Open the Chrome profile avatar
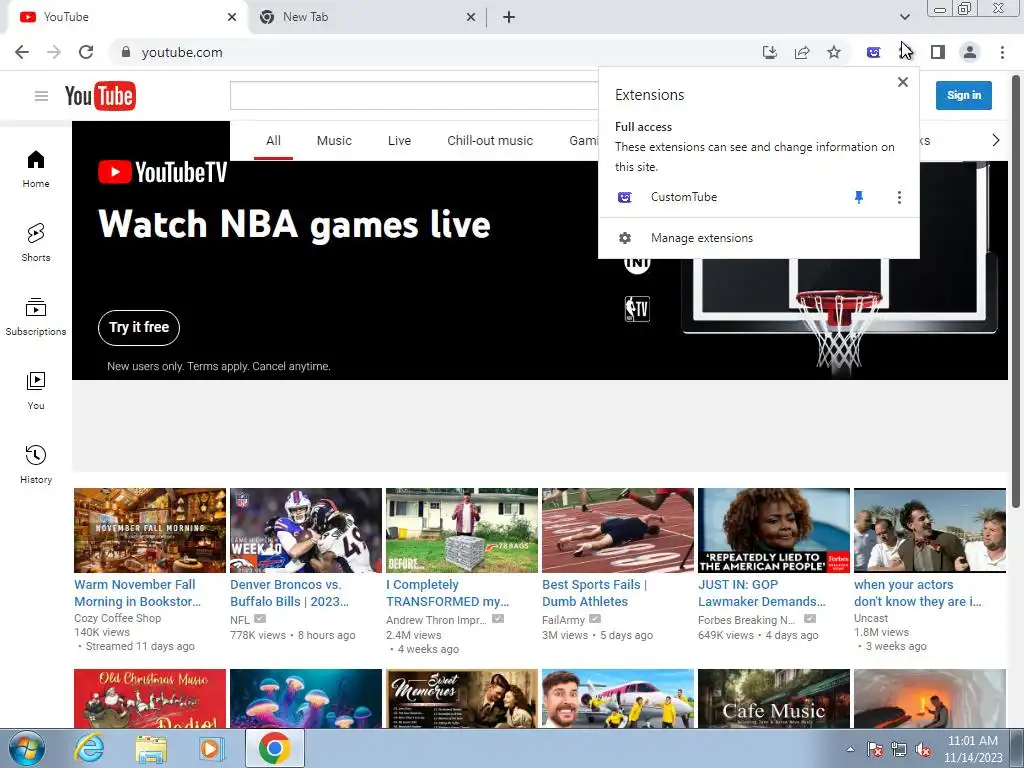The height and width of the screenshot is (768, 1024). click(970, 52)
